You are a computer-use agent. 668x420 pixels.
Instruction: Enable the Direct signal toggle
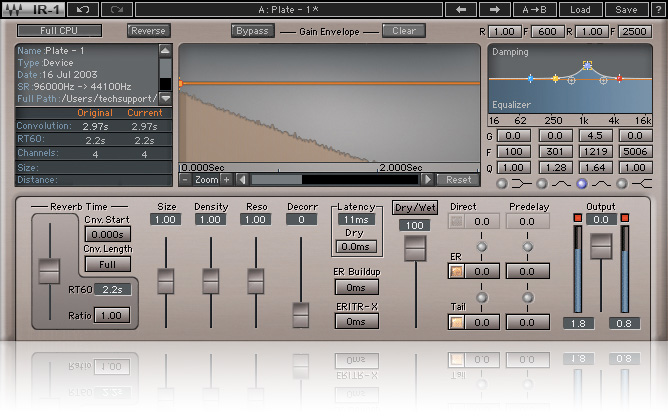point(456,221)
